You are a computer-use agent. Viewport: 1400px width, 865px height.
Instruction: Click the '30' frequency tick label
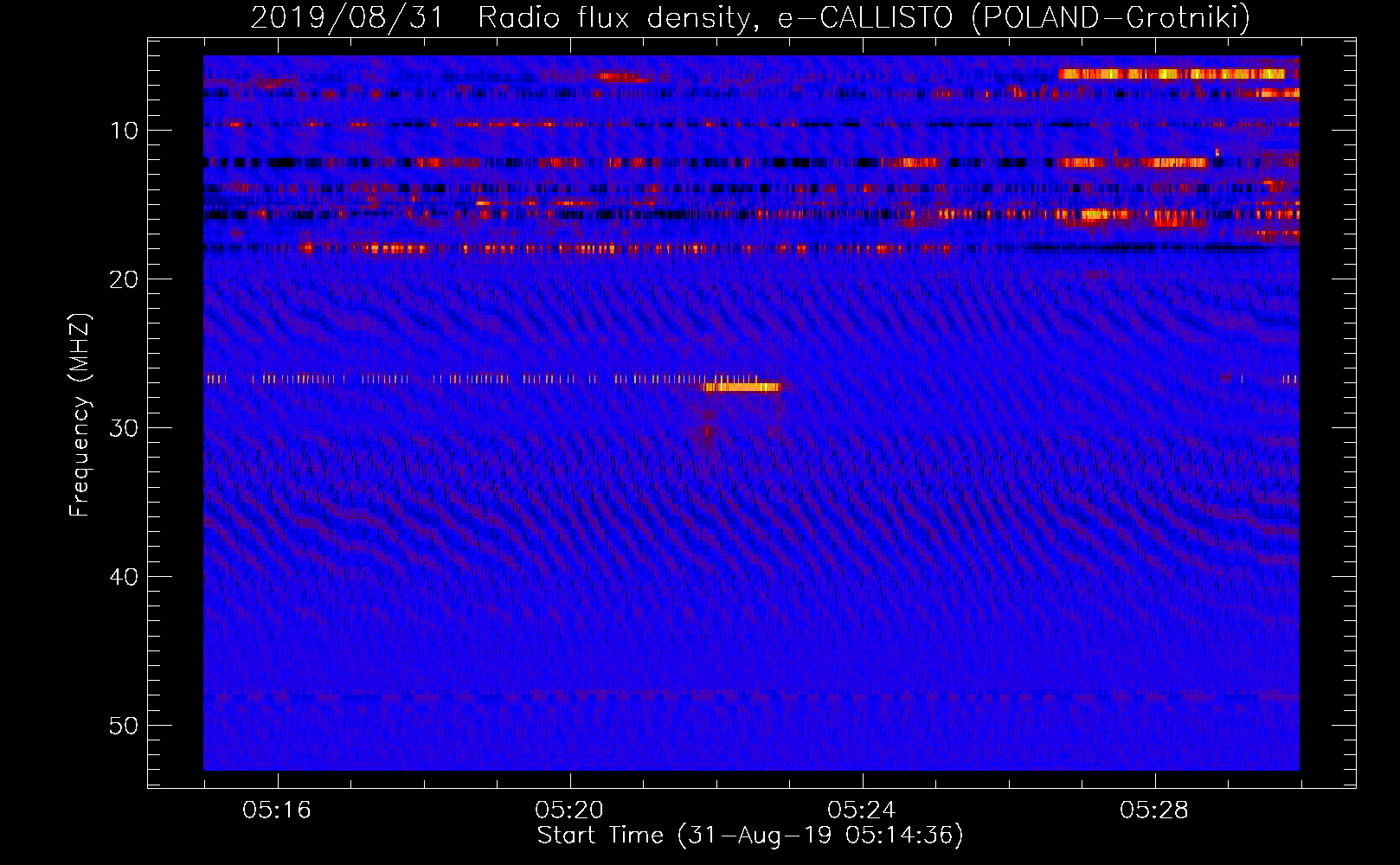coord(124,428)
